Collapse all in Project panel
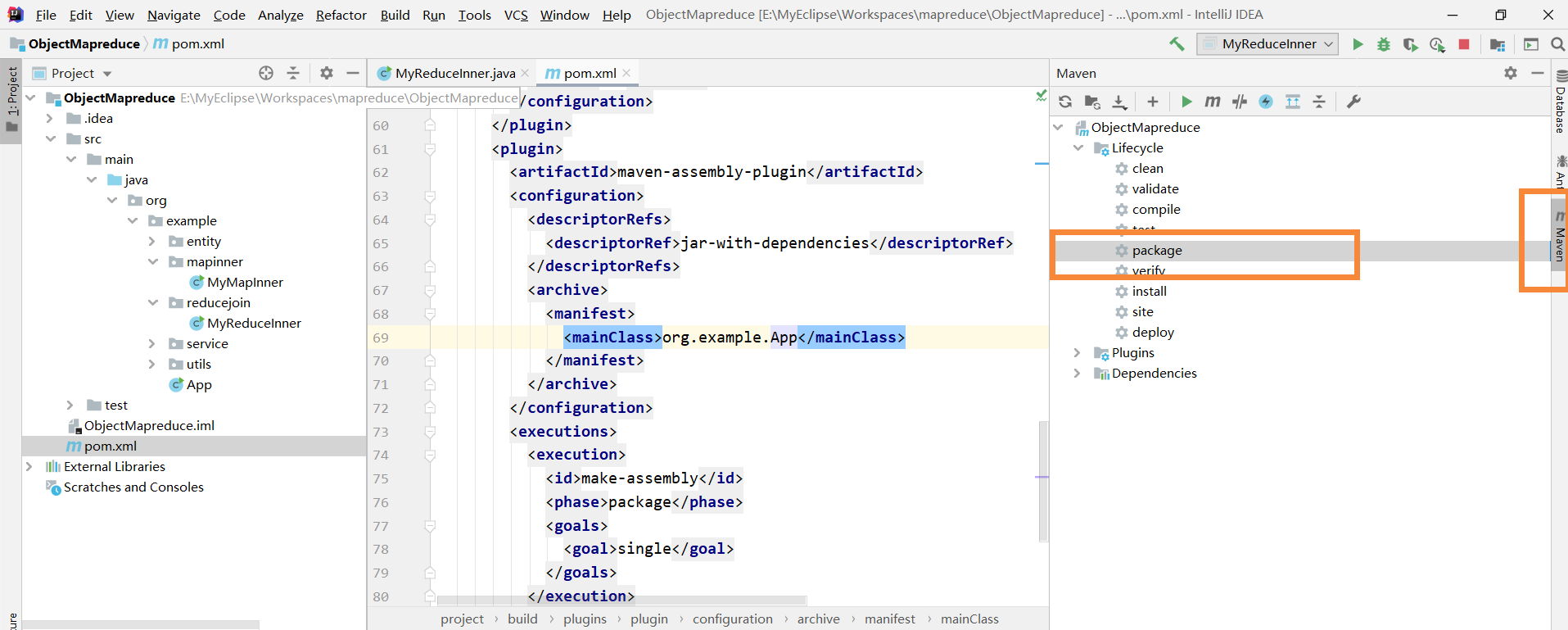Image resolution: width=1568 pixels, height=630 pixels. [293, 73]
